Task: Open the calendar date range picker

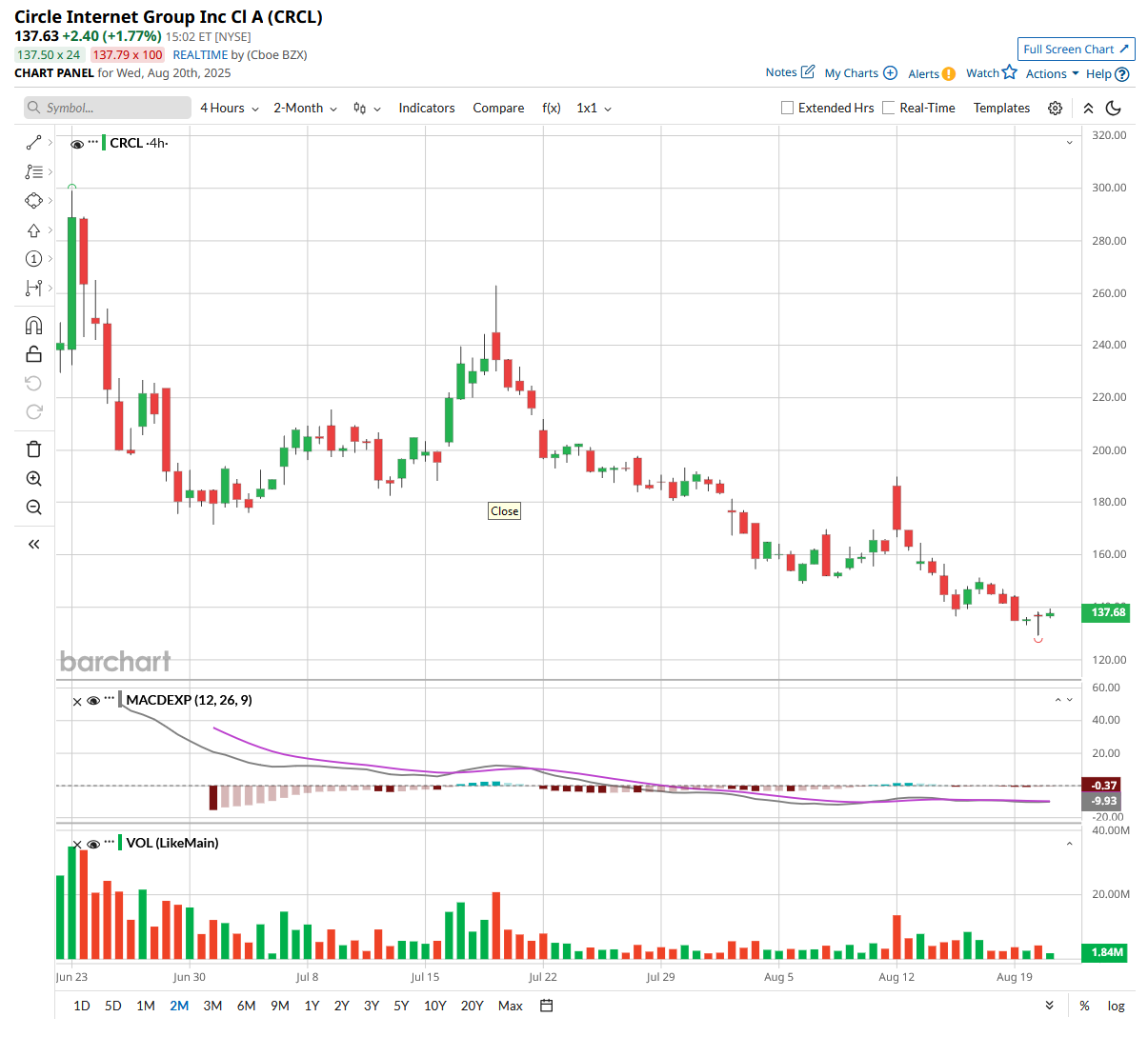Action: click(x=547, y=1006)
